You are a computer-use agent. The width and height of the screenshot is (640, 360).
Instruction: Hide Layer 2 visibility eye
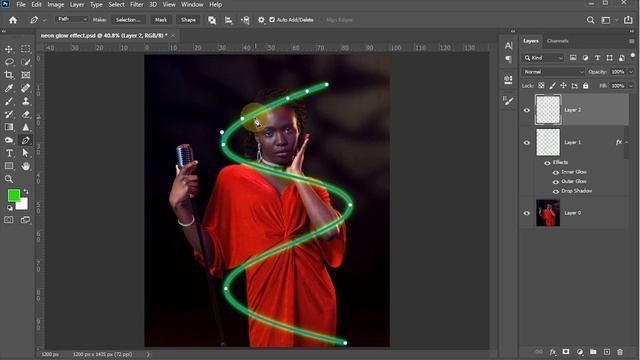(527, 110)
